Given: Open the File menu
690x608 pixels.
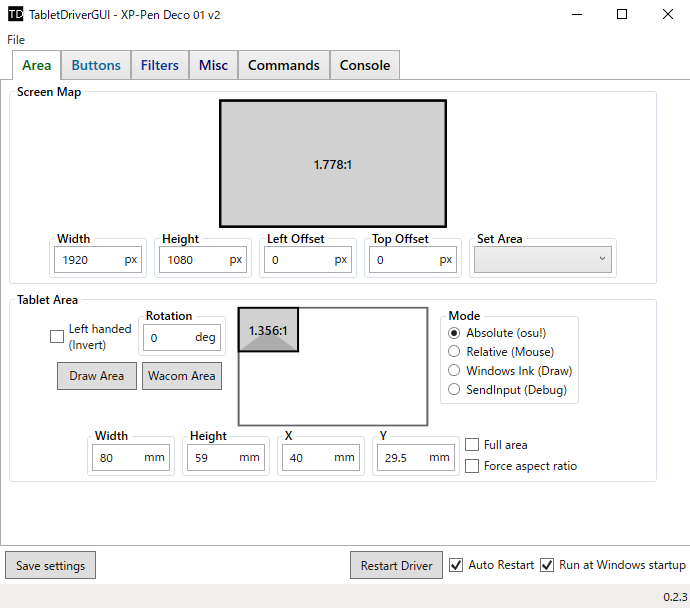Looking at the screenshot, I should tap(16, 40).
